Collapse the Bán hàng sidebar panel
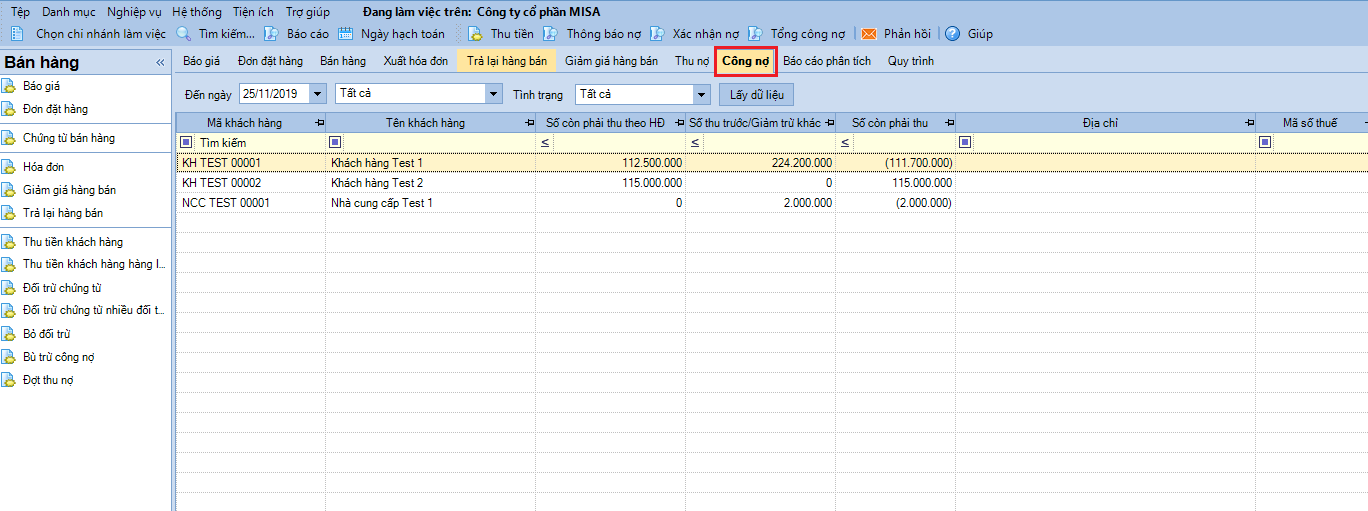The width and height of the screenshot is (1368, 511). point(160,63)
